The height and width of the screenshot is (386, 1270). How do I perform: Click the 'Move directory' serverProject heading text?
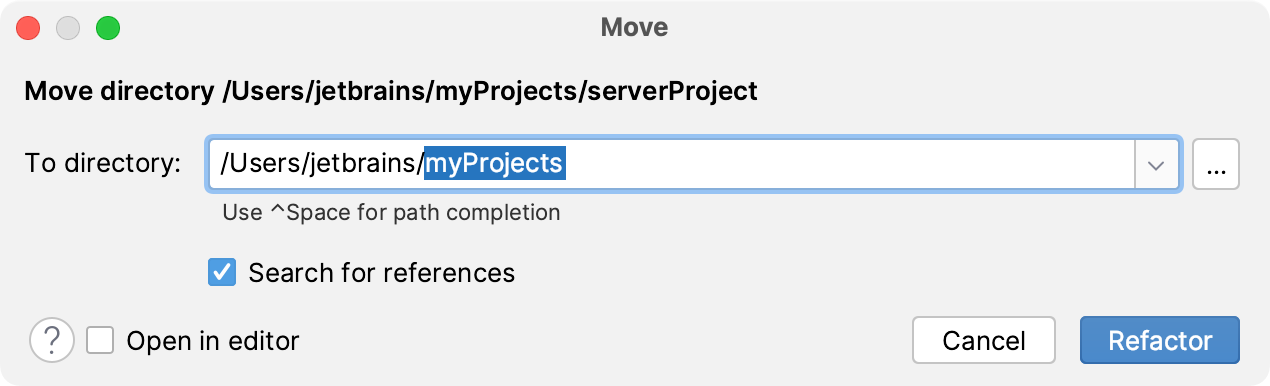click(391, 92)
